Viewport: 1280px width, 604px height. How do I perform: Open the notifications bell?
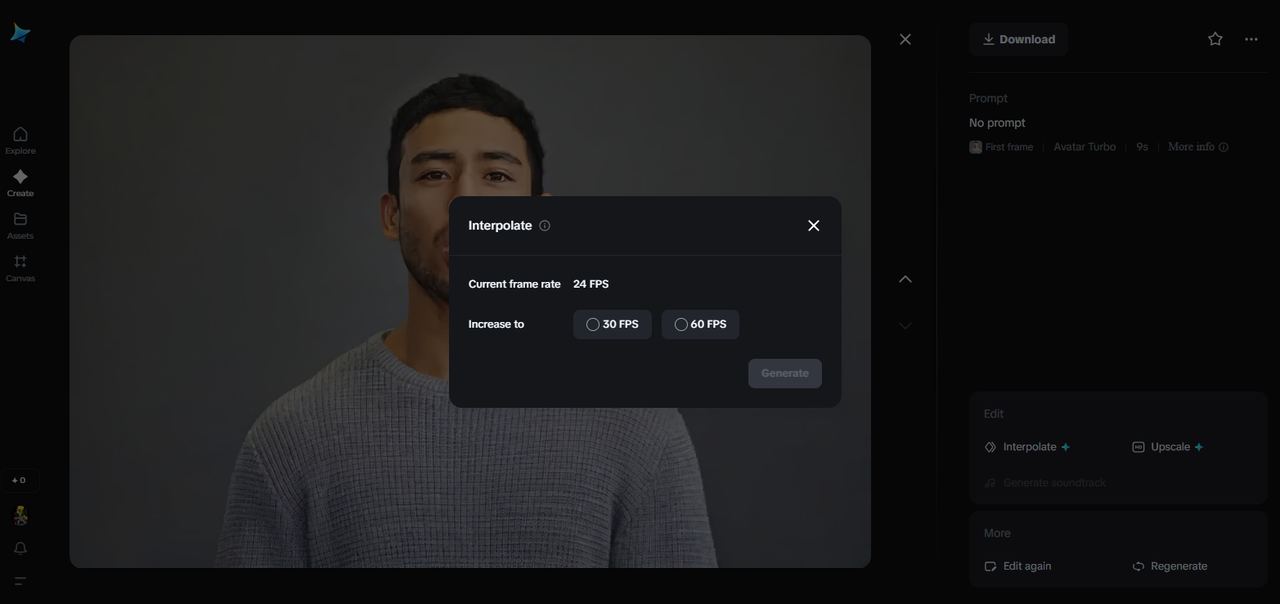(x=20, y=549)
